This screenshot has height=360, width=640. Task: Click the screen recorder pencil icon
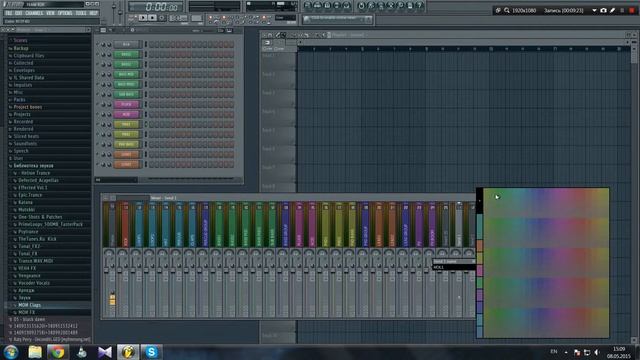point(612,10)
